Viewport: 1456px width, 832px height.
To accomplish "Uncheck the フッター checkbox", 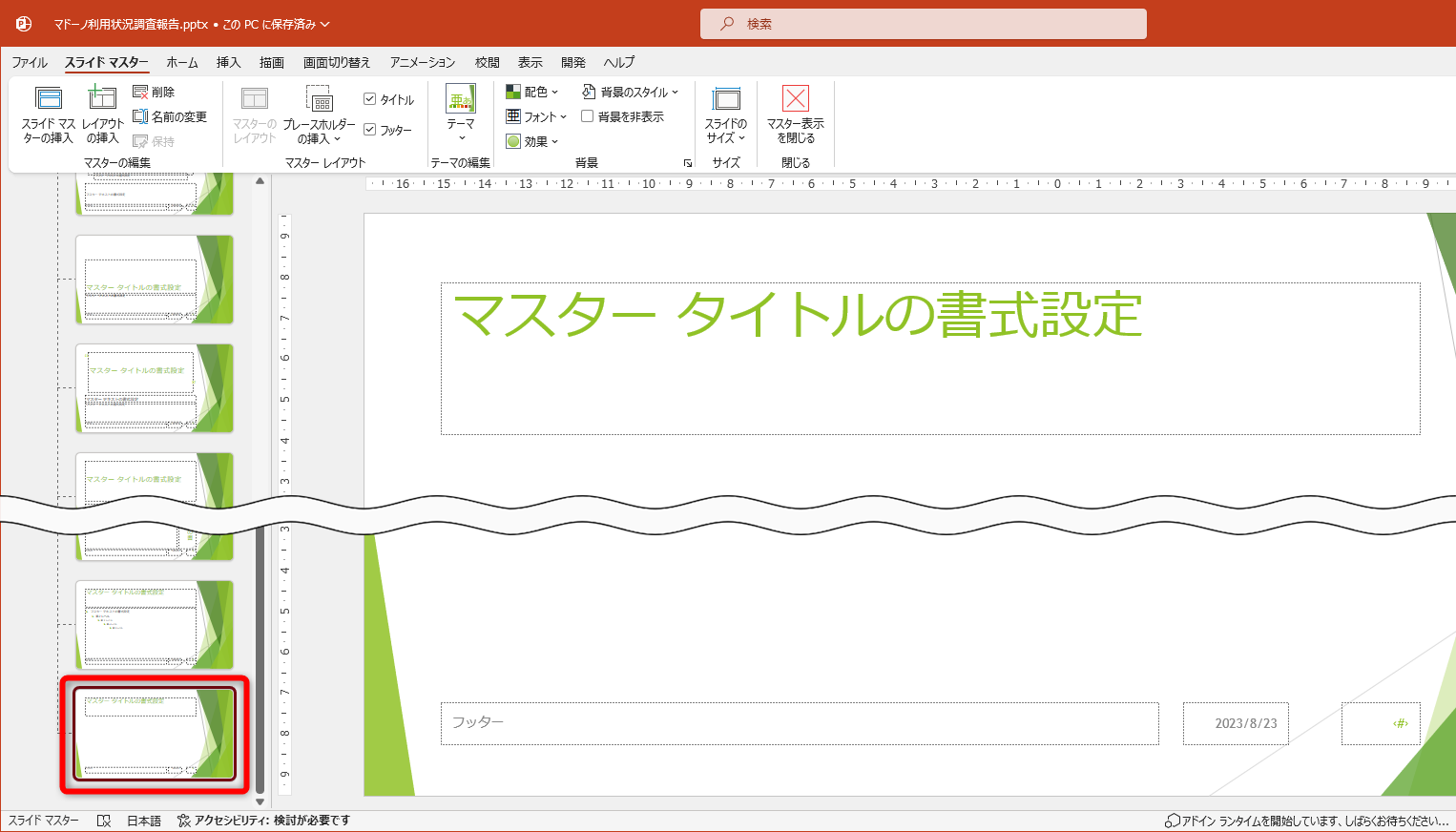I will click(370, 130).
